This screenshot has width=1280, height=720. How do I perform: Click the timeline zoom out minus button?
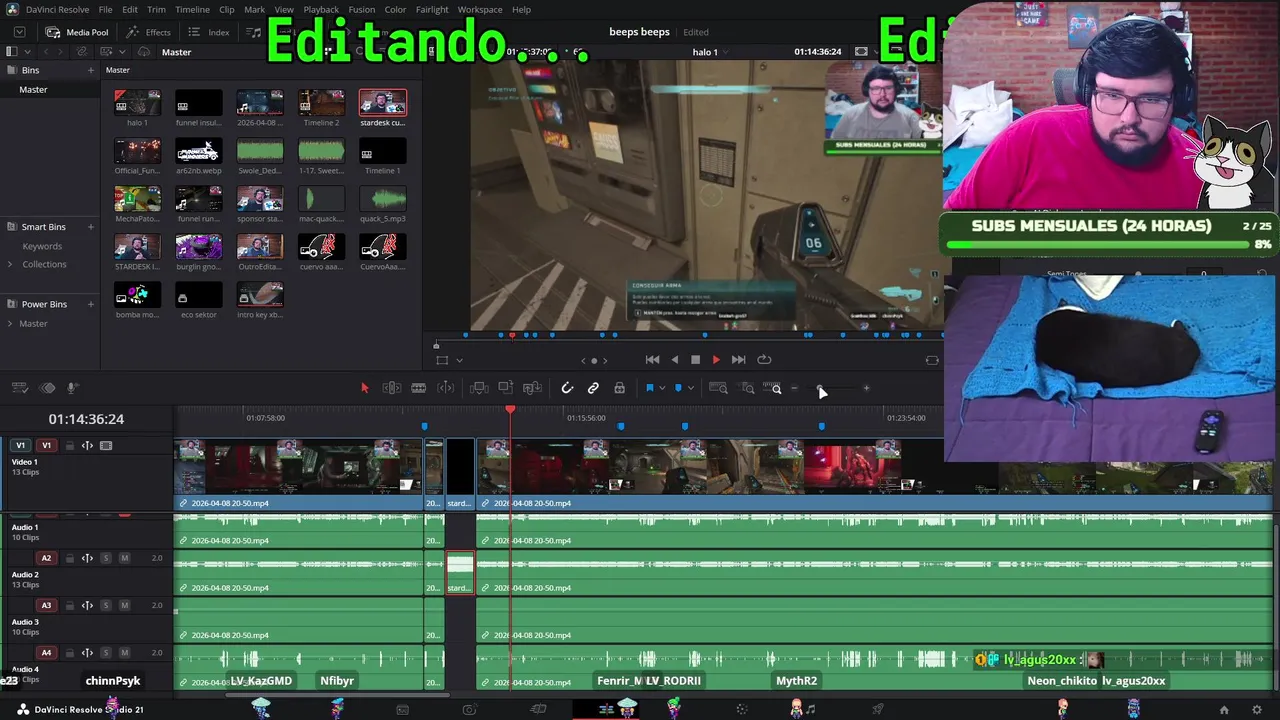795,388
